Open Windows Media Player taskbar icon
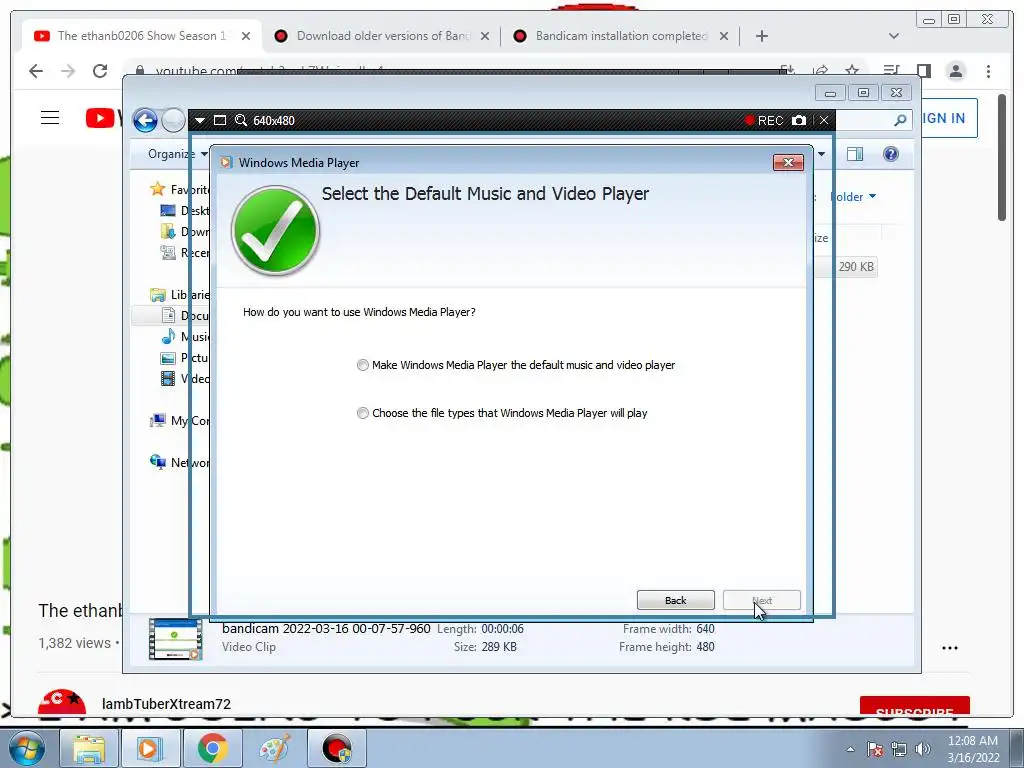This screenshot has width=1024, height=768. [151, 748]
